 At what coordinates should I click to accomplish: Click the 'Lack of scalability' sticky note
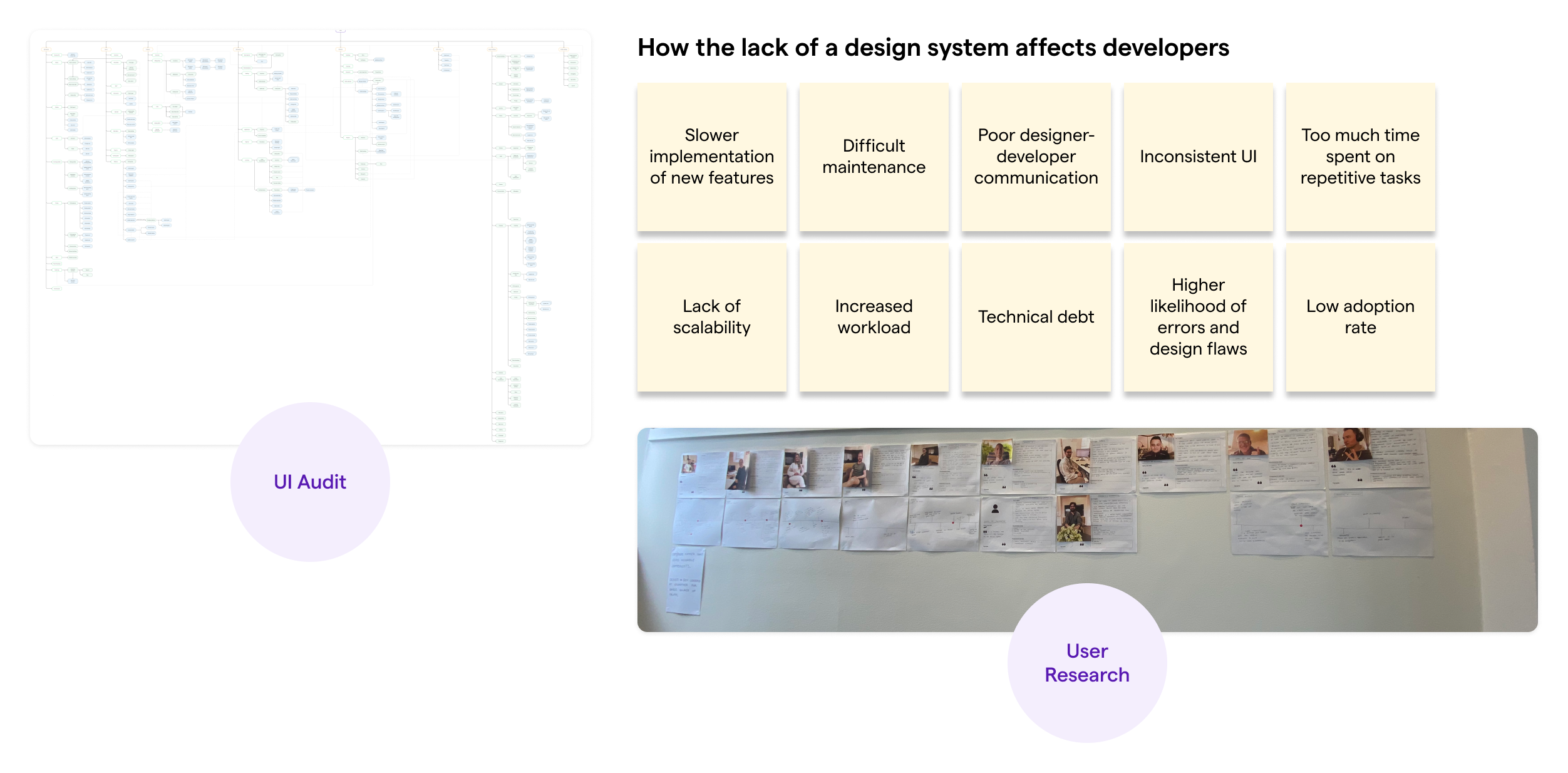pos(711,316)
